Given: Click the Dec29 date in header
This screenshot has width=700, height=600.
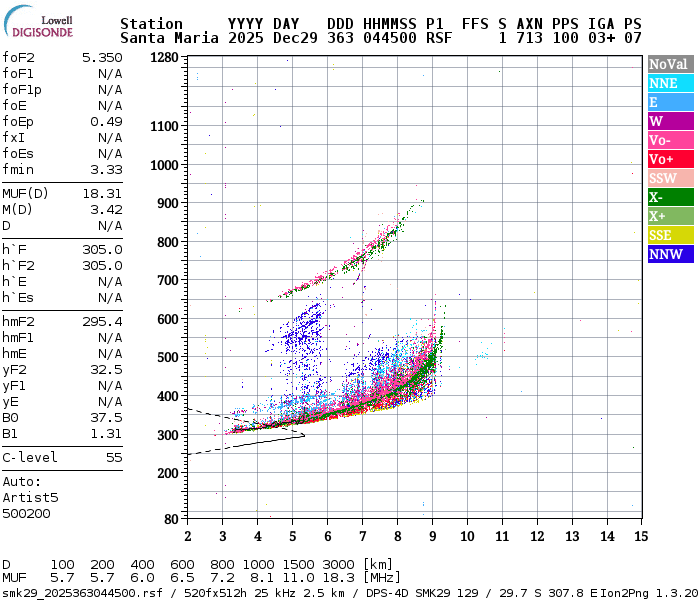Looking at the screenshot, I should pyautogui.click(x=295, y=38).
